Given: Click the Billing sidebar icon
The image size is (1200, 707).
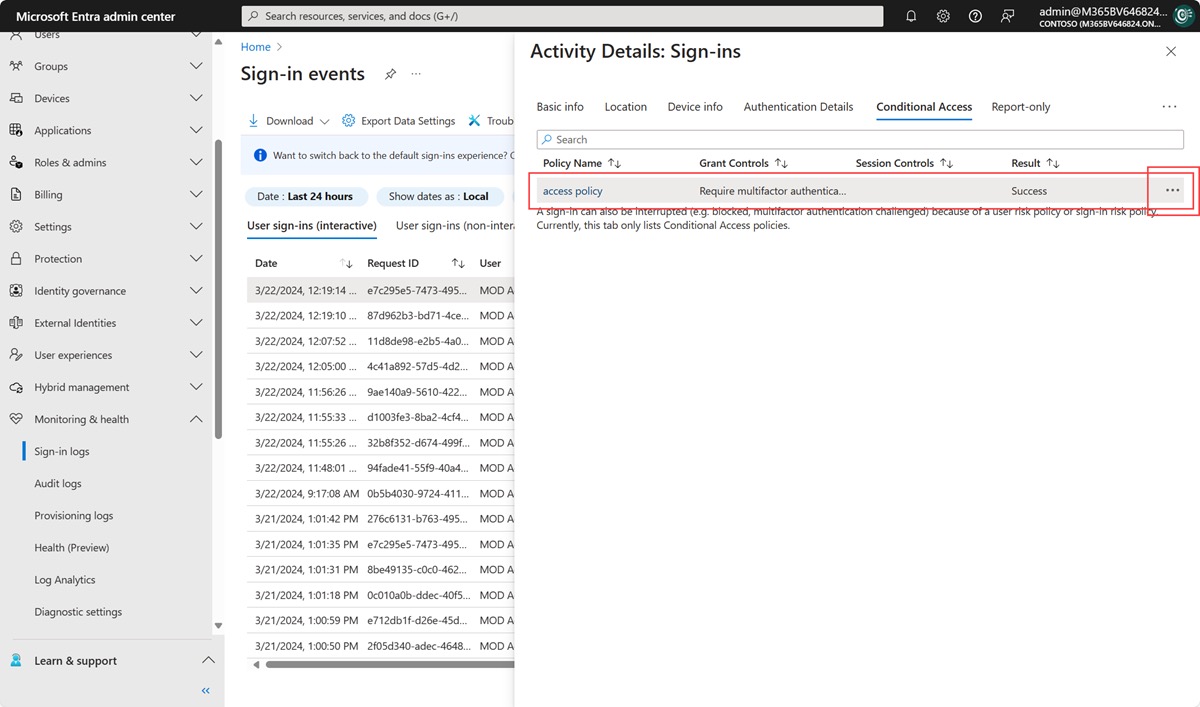Looking at the screenshot, I should pyautogui.click(x=16, y=194).
